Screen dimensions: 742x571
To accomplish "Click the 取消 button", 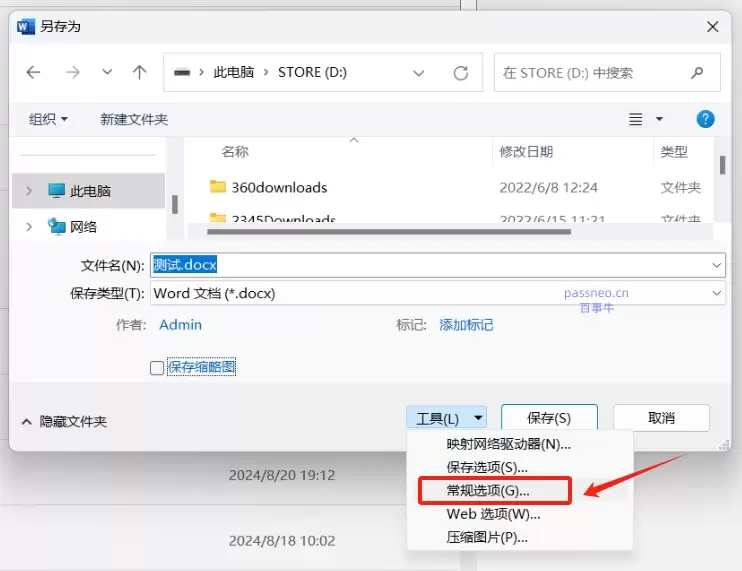I will (661, 418).
